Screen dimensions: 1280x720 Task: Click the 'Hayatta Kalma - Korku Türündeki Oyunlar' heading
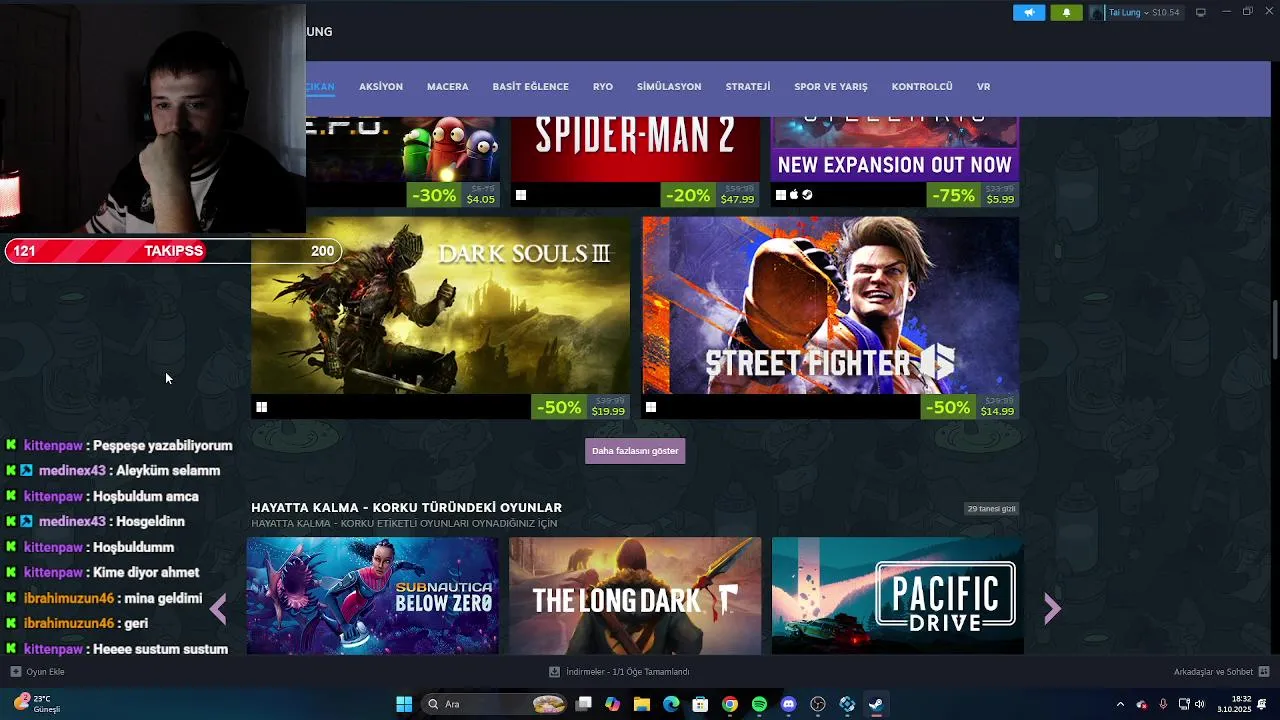click(406, 508)
